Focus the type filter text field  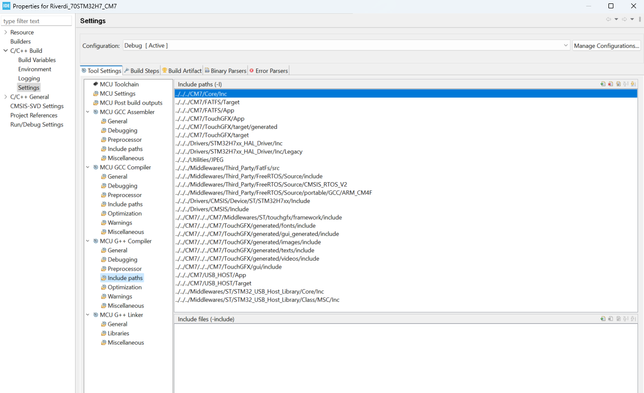(37, 21)
